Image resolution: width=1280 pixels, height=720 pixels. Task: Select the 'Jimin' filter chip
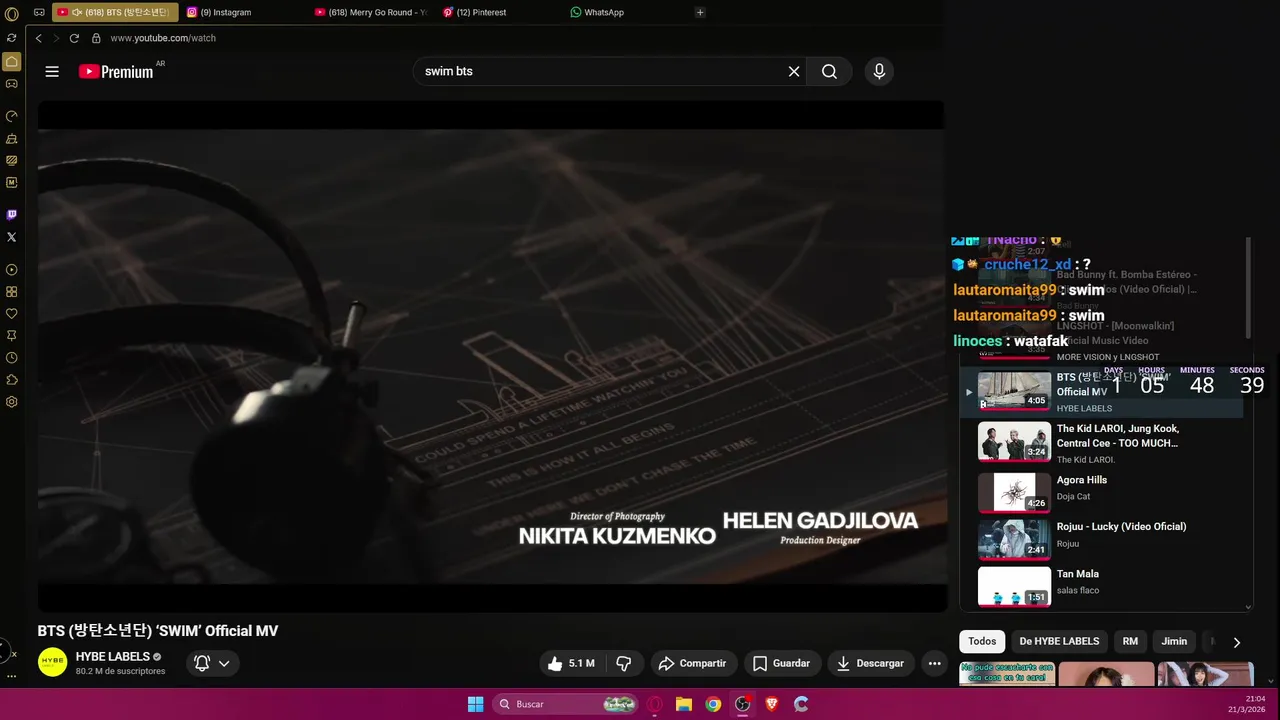pyautogui.click(x=1174, y=641)
